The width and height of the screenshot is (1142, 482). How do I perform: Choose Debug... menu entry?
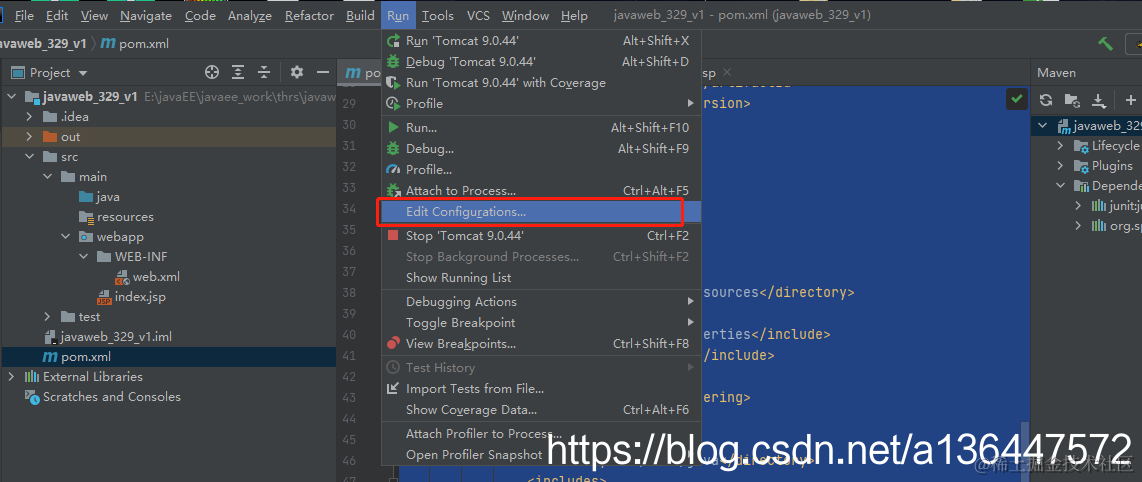(540, 149)
